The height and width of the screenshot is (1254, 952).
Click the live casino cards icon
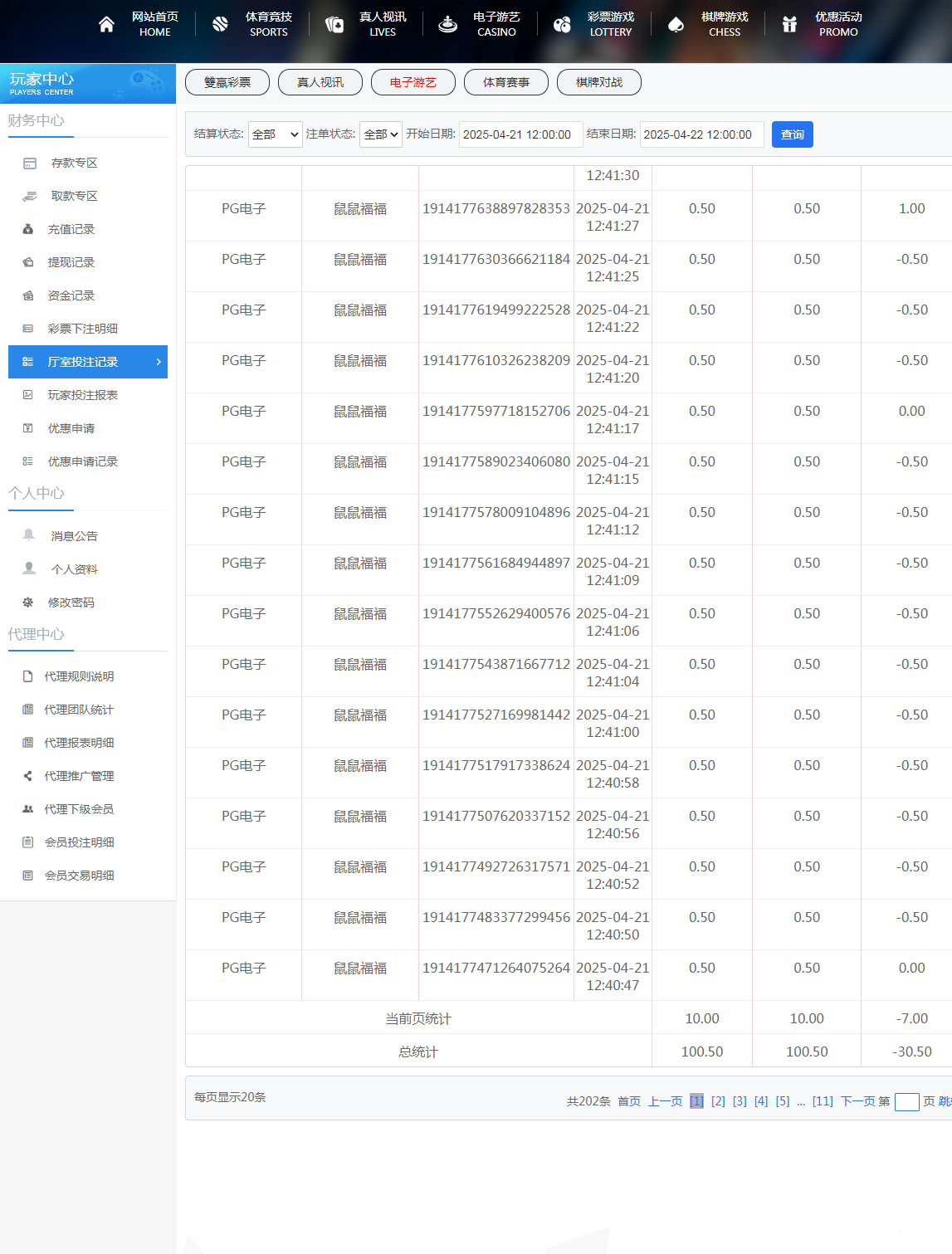point(334,24)
